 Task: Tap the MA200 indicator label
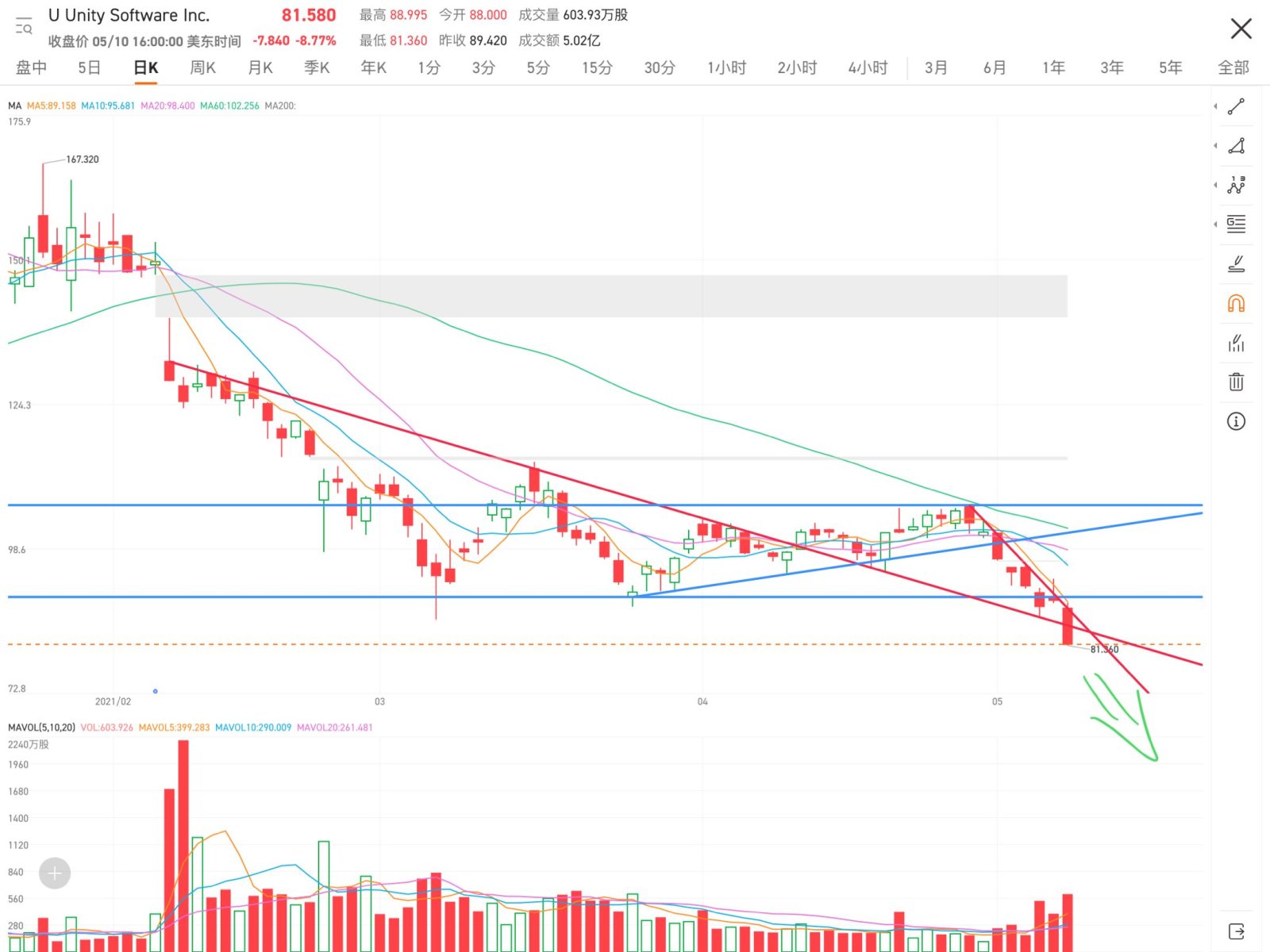click(x=280, y=106)
